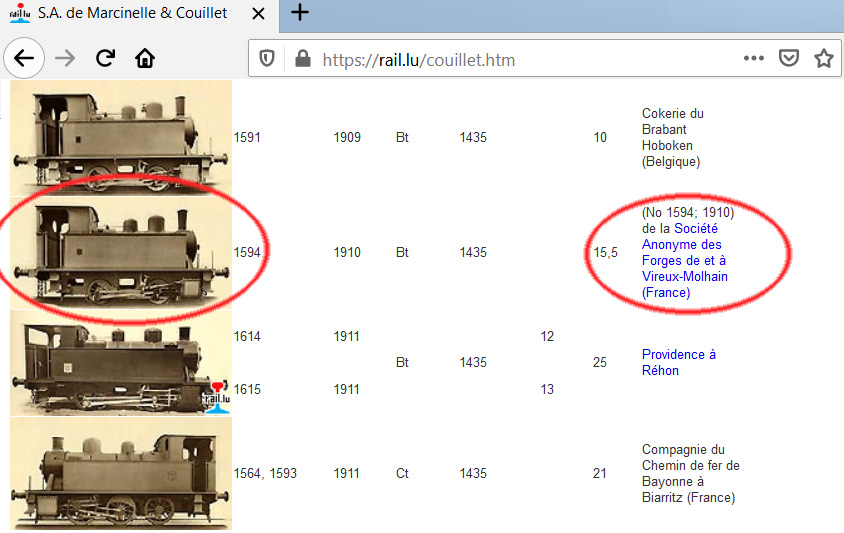Select builder number 1615
Image resolution: width=844 pixels, height=533 pixels.
click(x=247, y=389)
